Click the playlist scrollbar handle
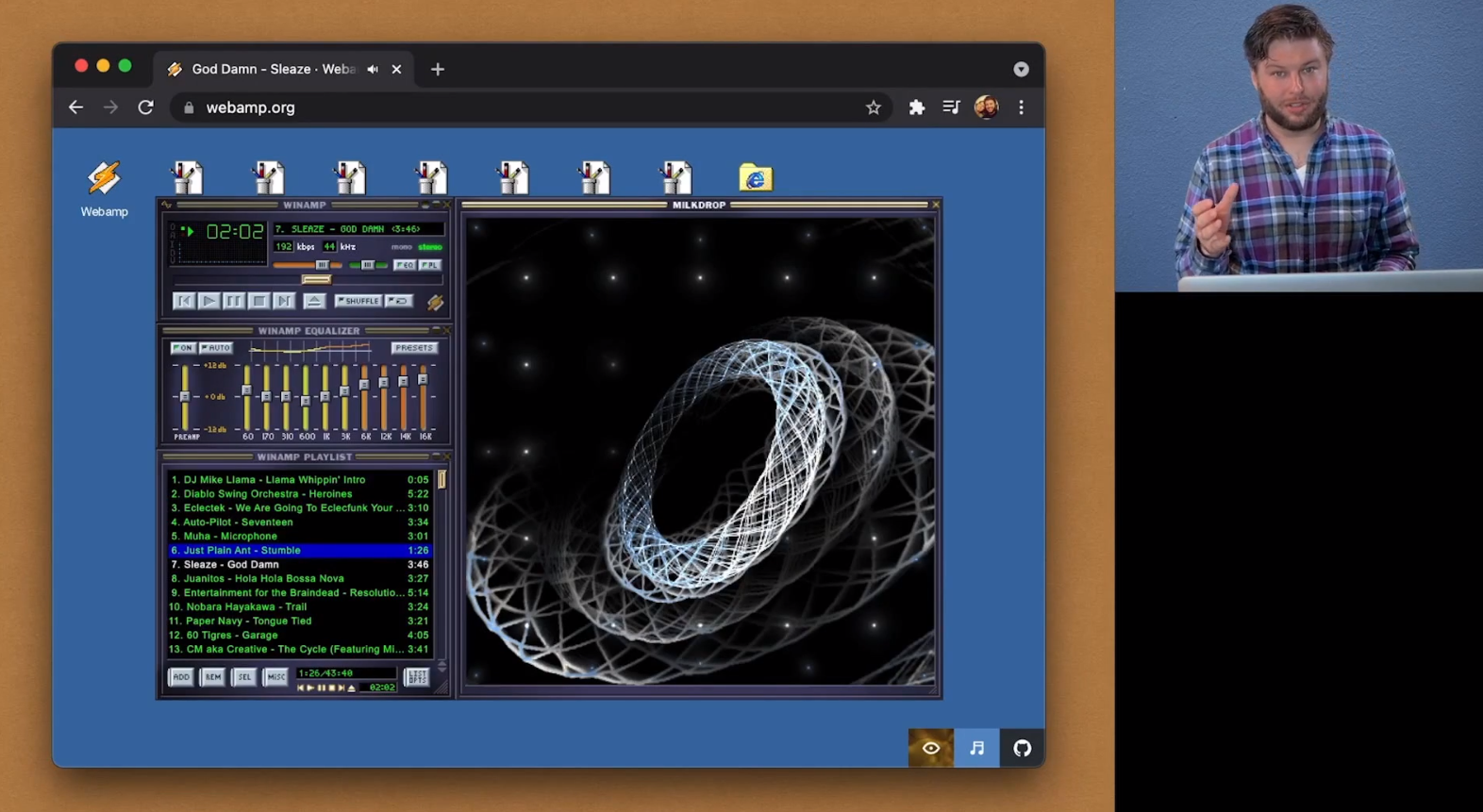The image size is (1483, 812). click(442, 479)
